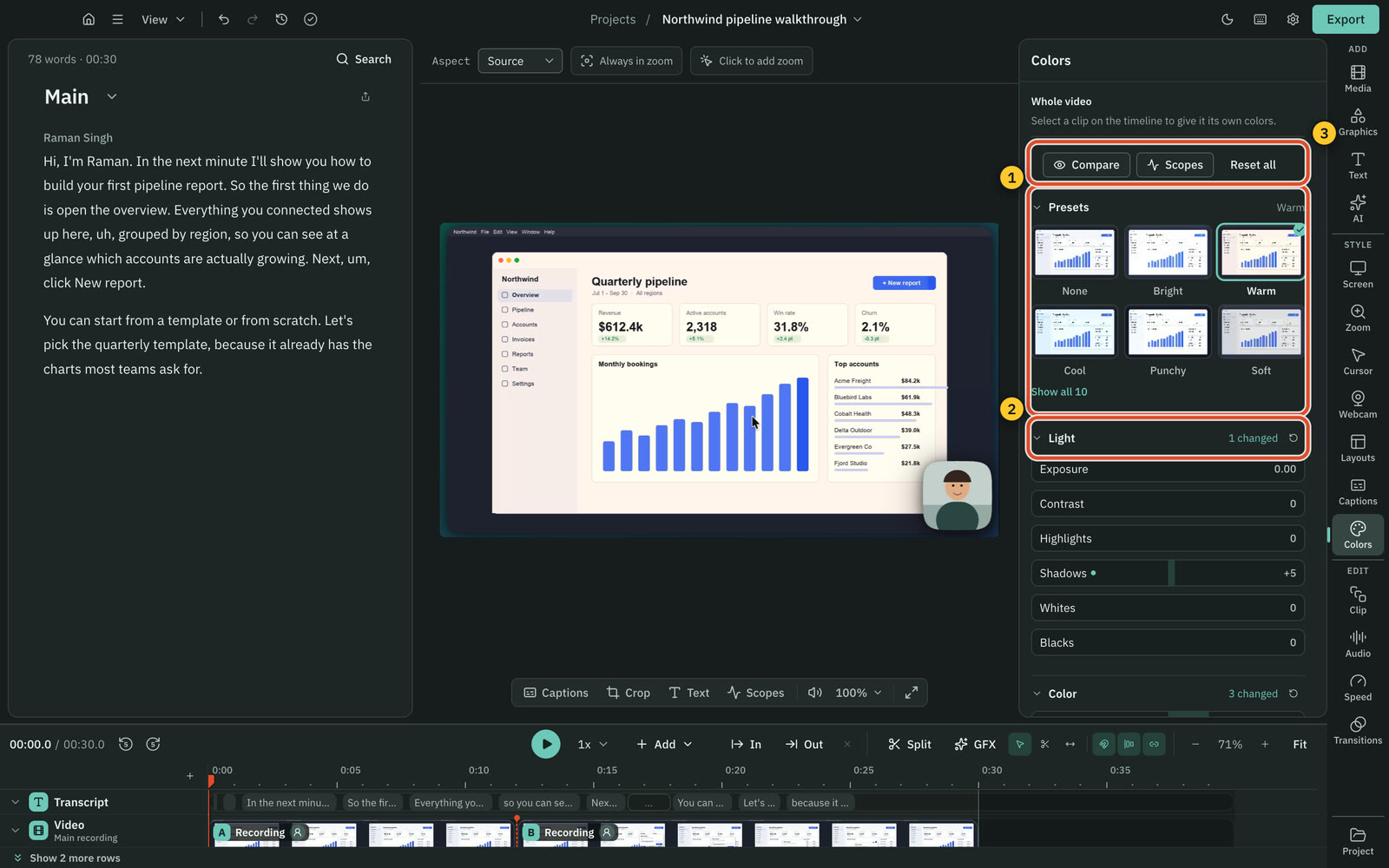Adjust the Shadows slider

tap(1168, 573)
